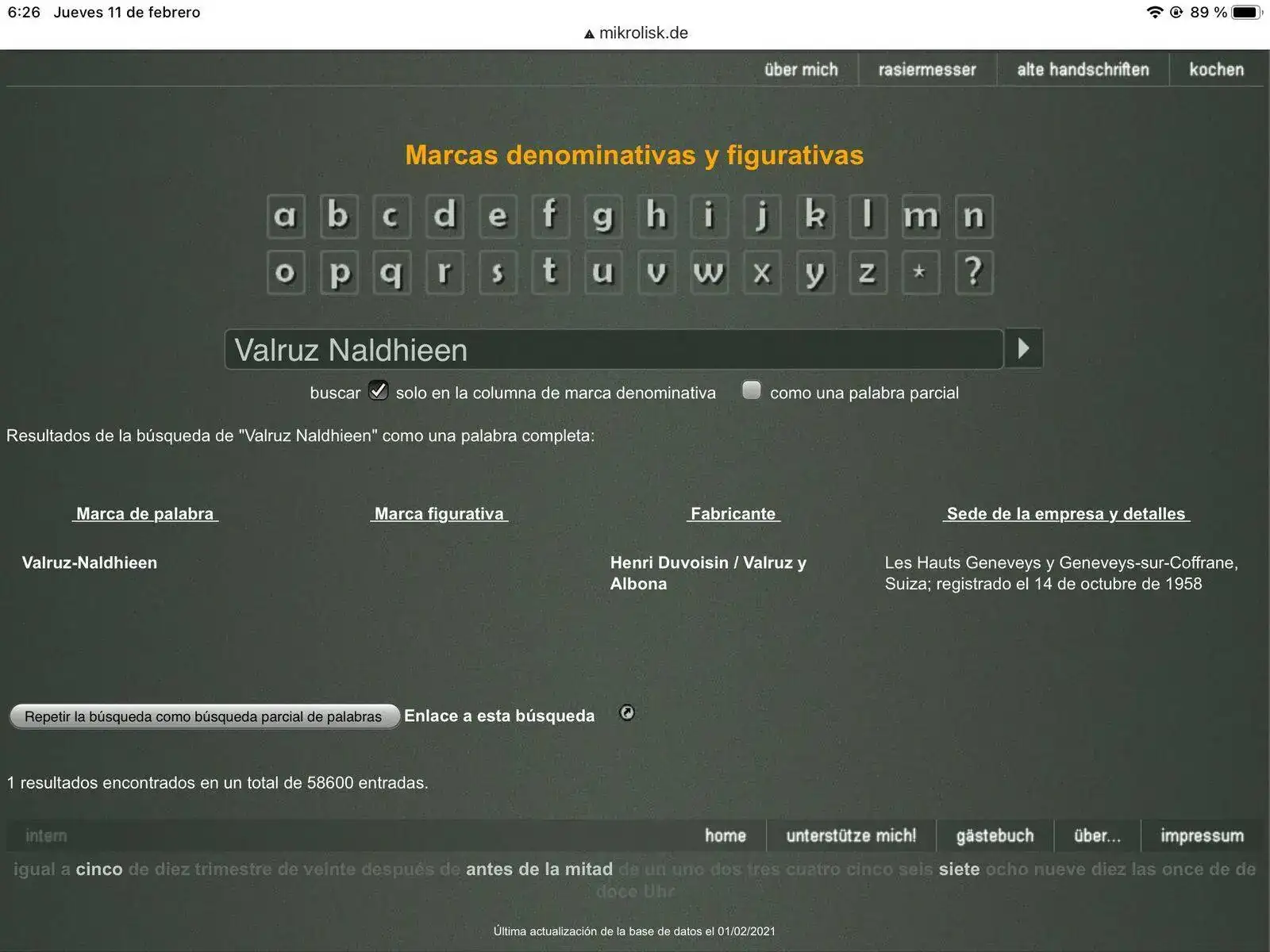
Task: Click the asterisk symbol tile
Action: [x=921, y=273]
